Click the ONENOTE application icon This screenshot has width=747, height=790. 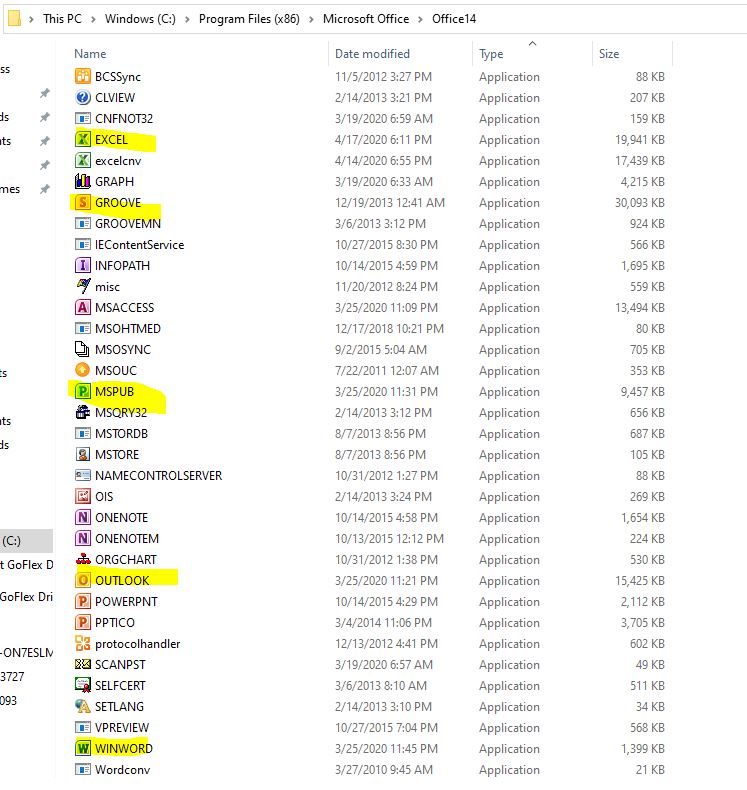83,517
